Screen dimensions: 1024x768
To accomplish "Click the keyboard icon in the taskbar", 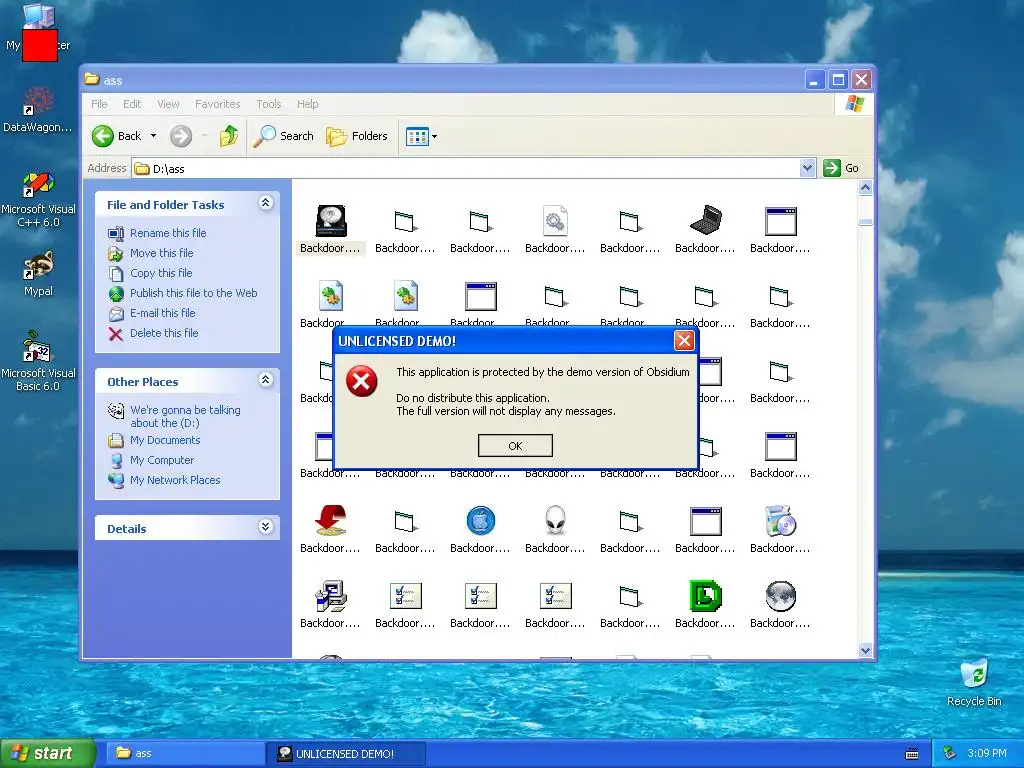I will tap(912, 754).
